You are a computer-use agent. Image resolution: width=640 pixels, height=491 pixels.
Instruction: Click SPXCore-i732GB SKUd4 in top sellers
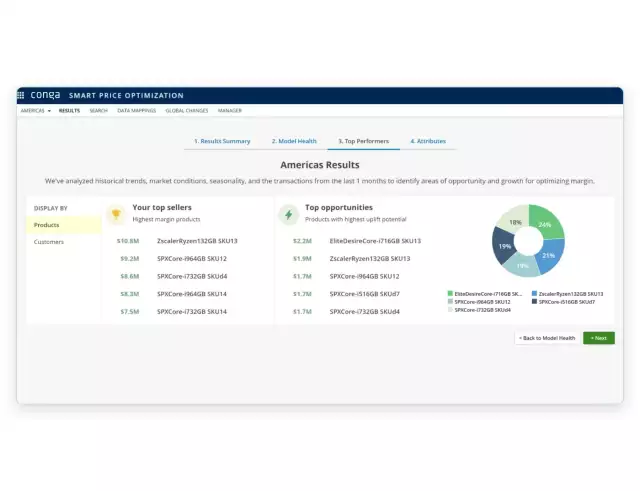(192, 276)
